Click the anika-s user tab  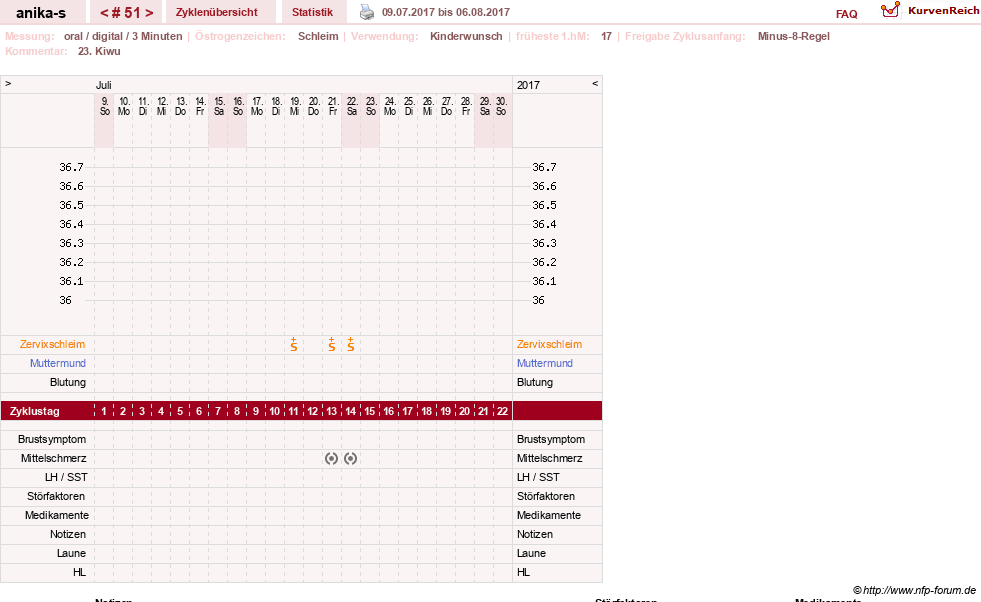(41, 12)
